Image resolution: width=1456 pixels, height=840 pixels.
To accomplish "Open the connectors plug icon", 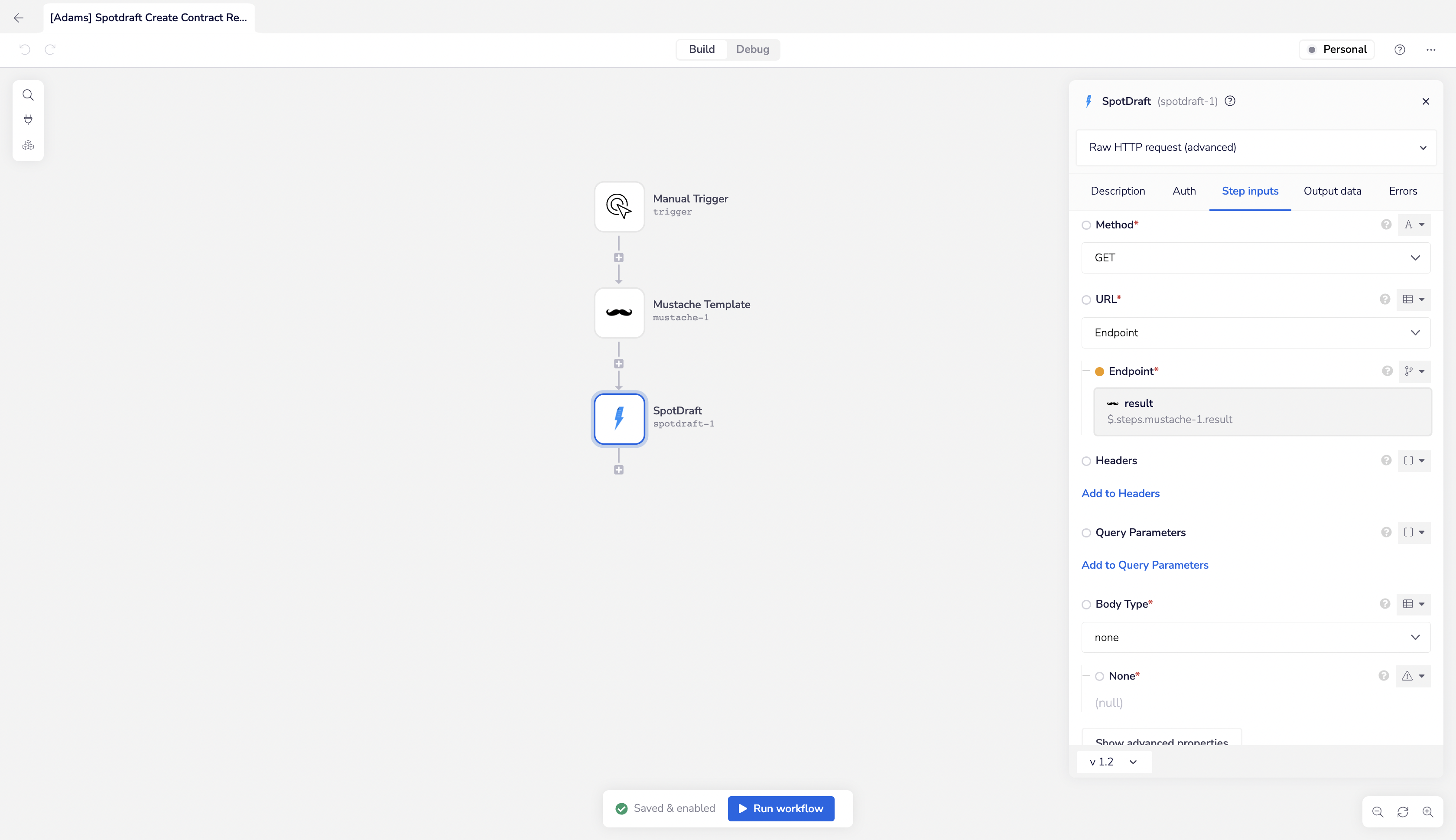I will coord(28,120).
